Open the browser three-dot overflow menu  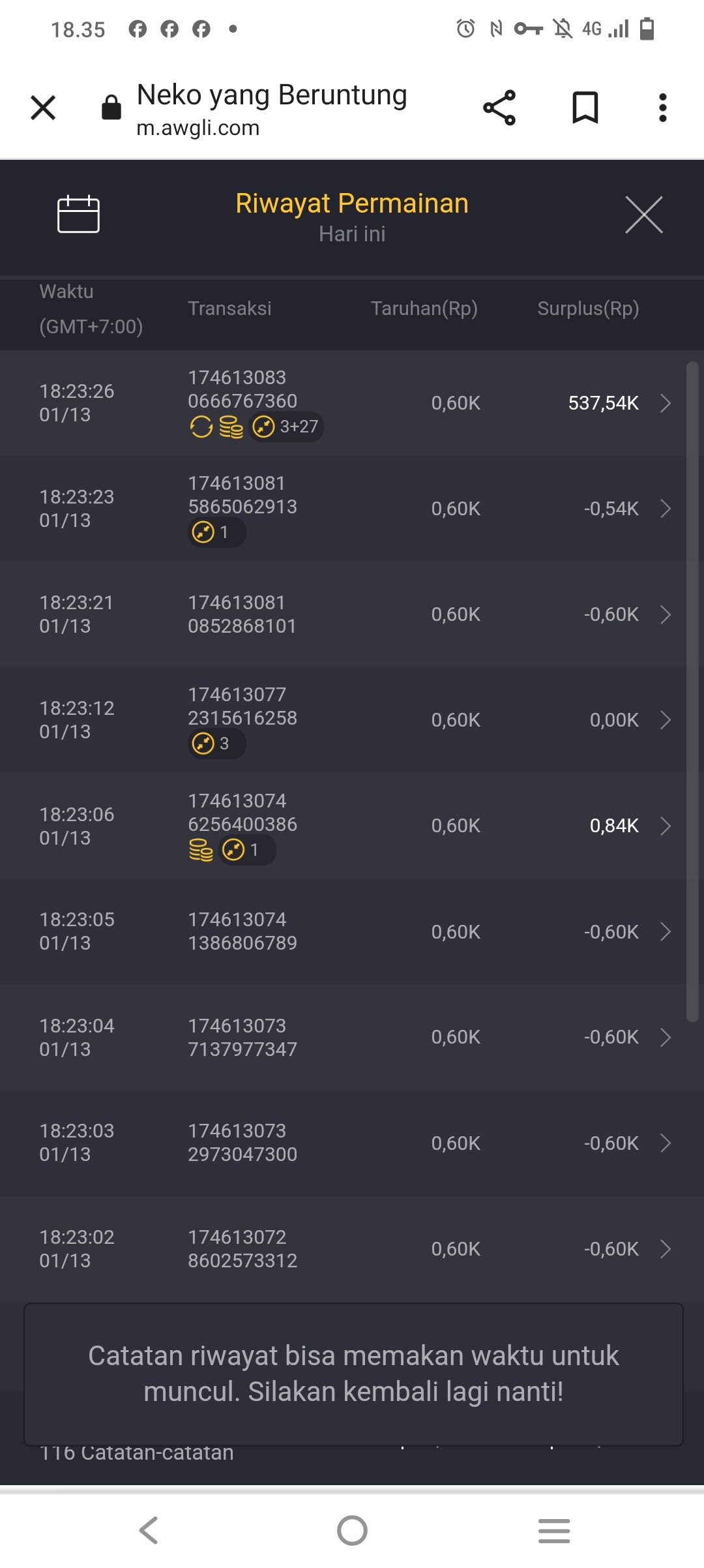coord(662,108)
